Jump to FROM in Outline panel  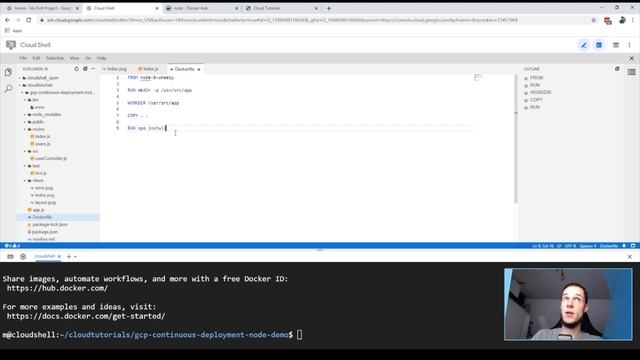tap(536, 78)
